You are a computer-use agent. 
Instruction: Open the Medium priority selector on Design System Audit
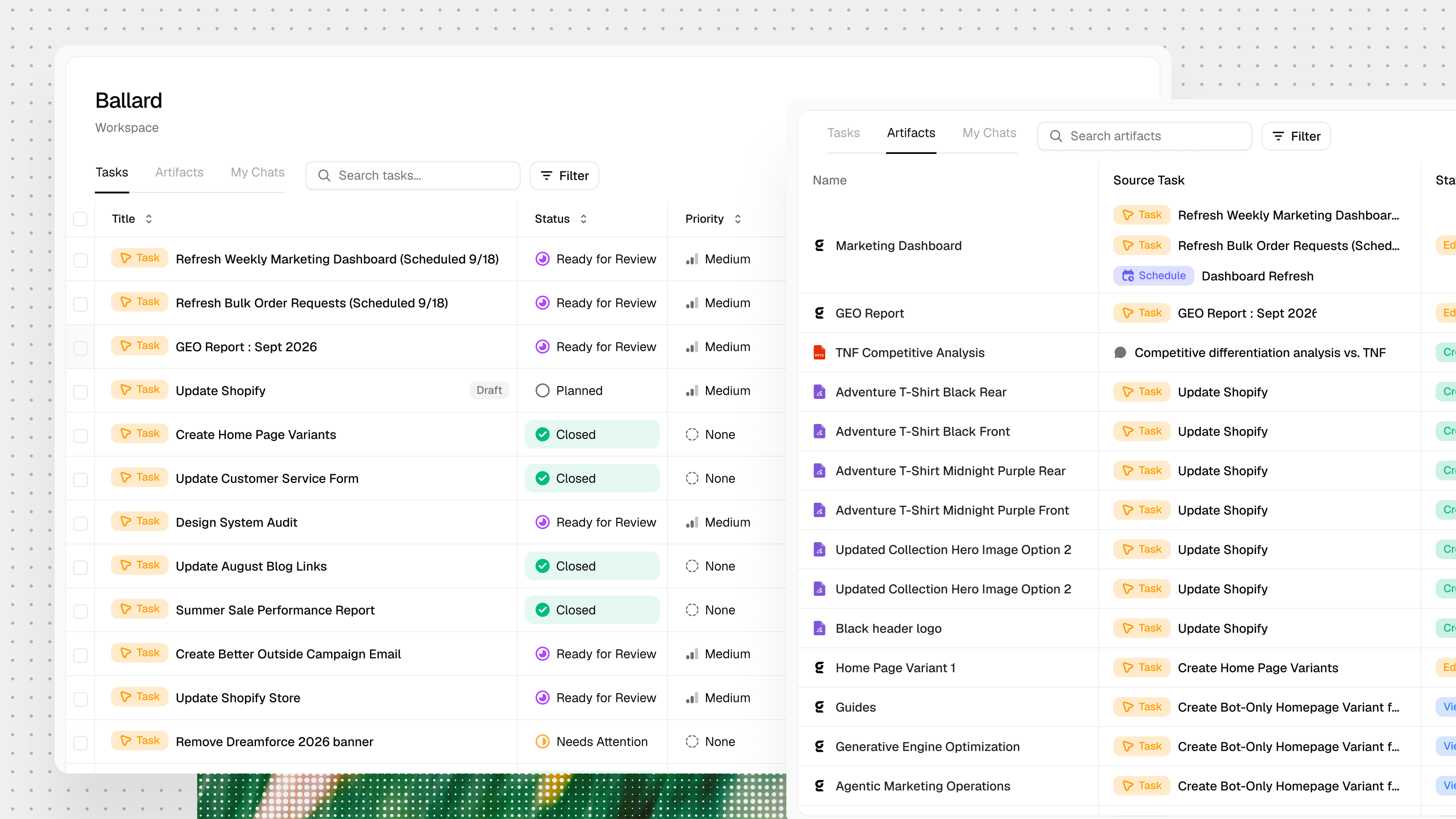718,522
